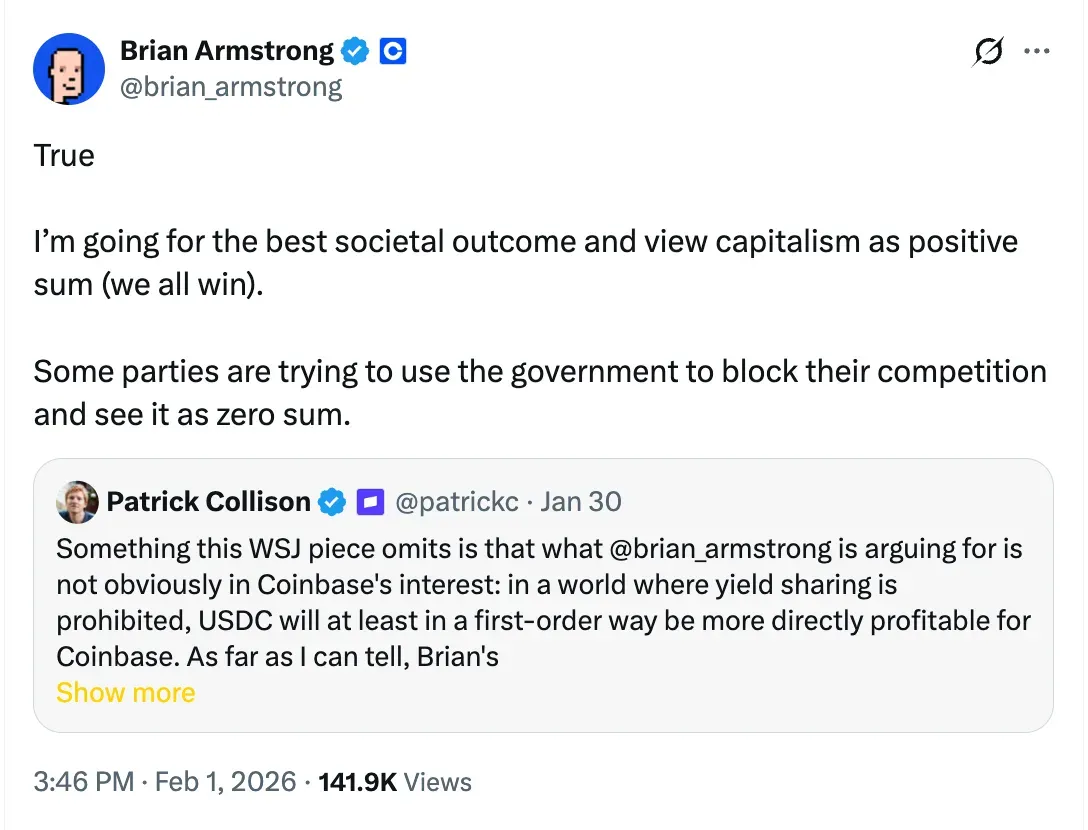Expand the quoted tweet with Show more
The image size is (1088, 830).
[125, 692]
